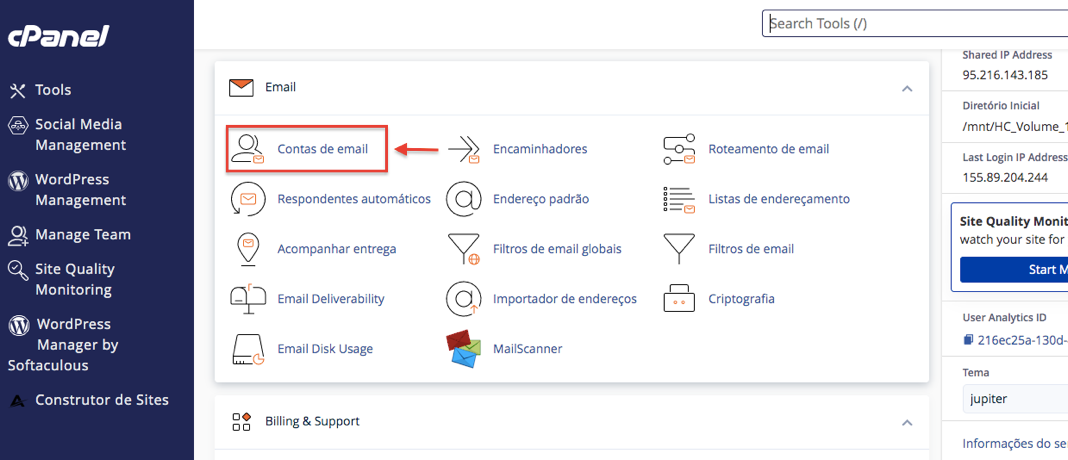Open the Contas de email icon

[x=247, y=149]
